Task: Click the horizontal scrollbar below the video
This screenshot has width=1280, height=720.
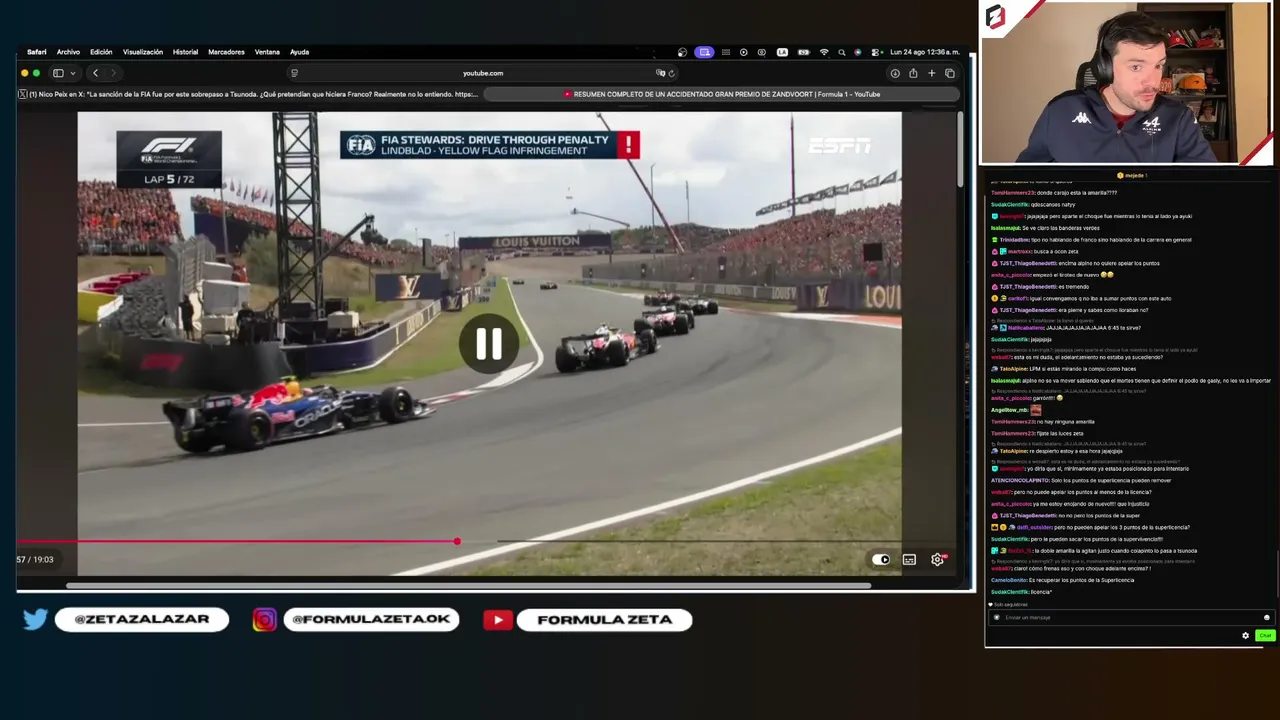Action: [468, 586]
